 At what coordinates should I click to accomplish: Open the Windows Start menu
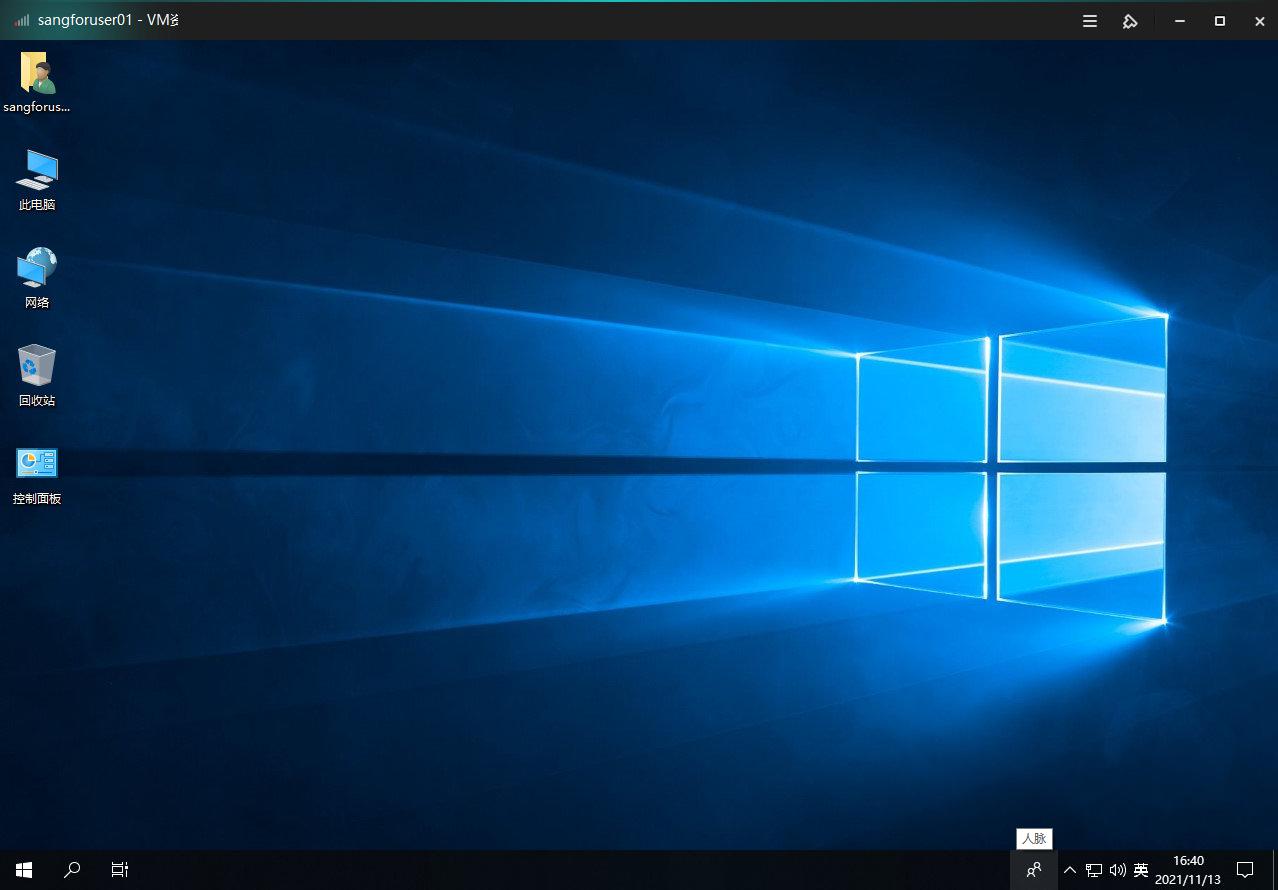tap(24, 870)
